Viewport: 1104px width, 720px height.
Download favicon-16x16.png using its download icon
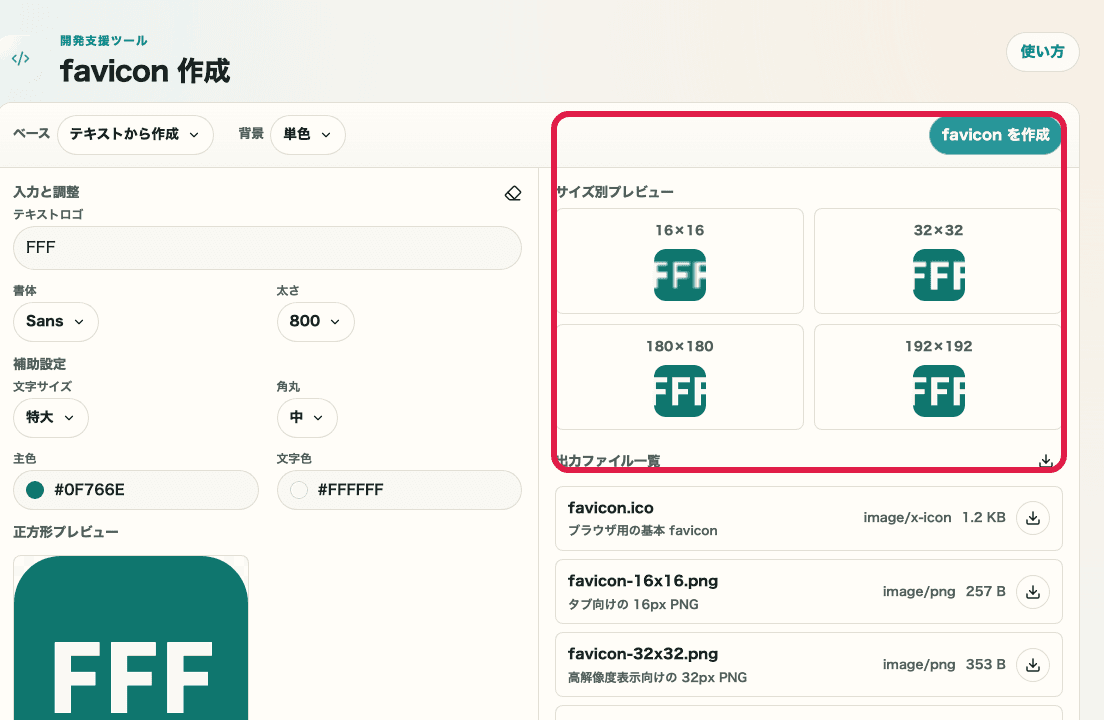click(x=1033, y=592)
